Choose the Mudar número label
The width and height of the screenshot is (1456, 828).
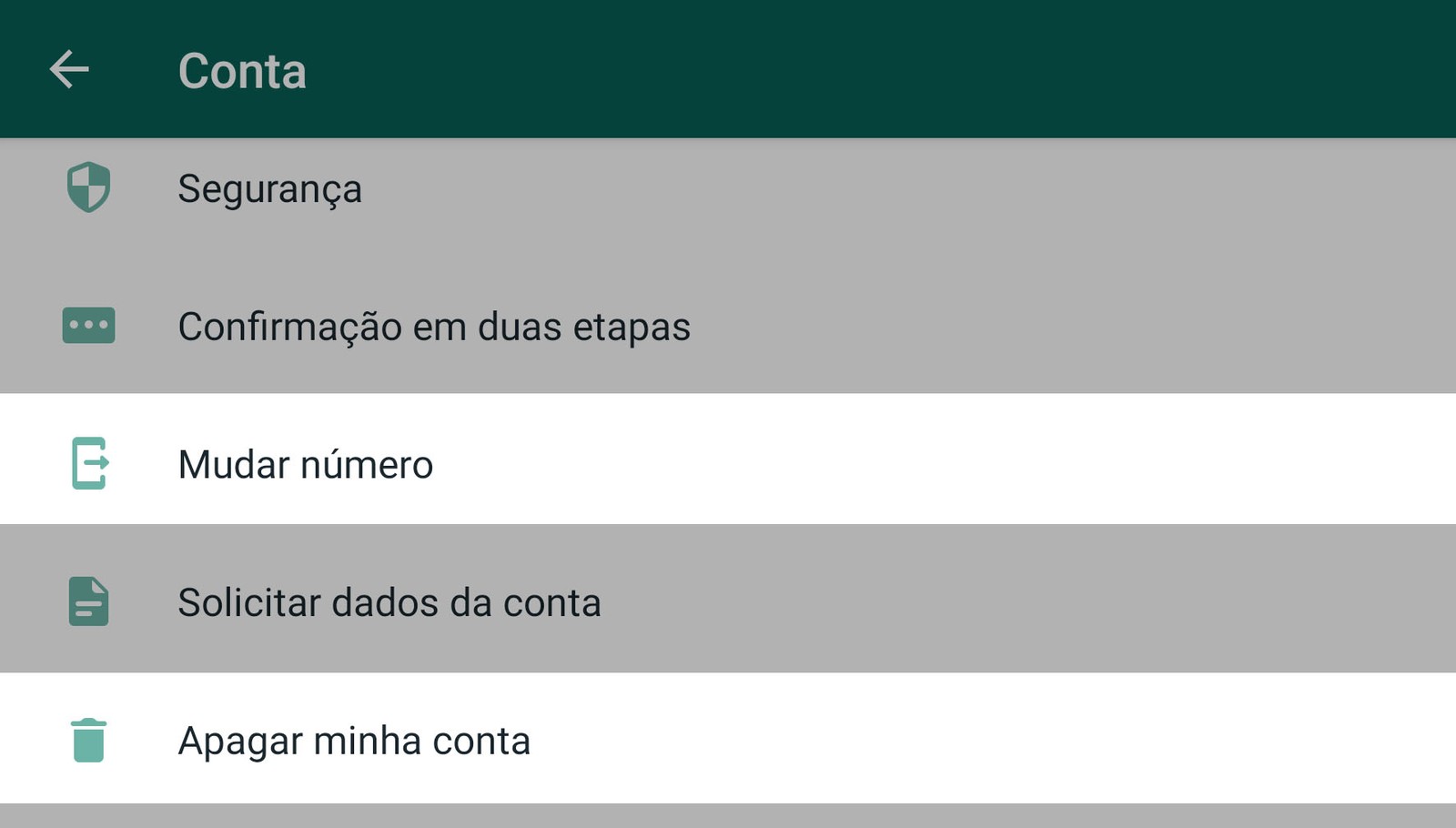pos(305,464)
